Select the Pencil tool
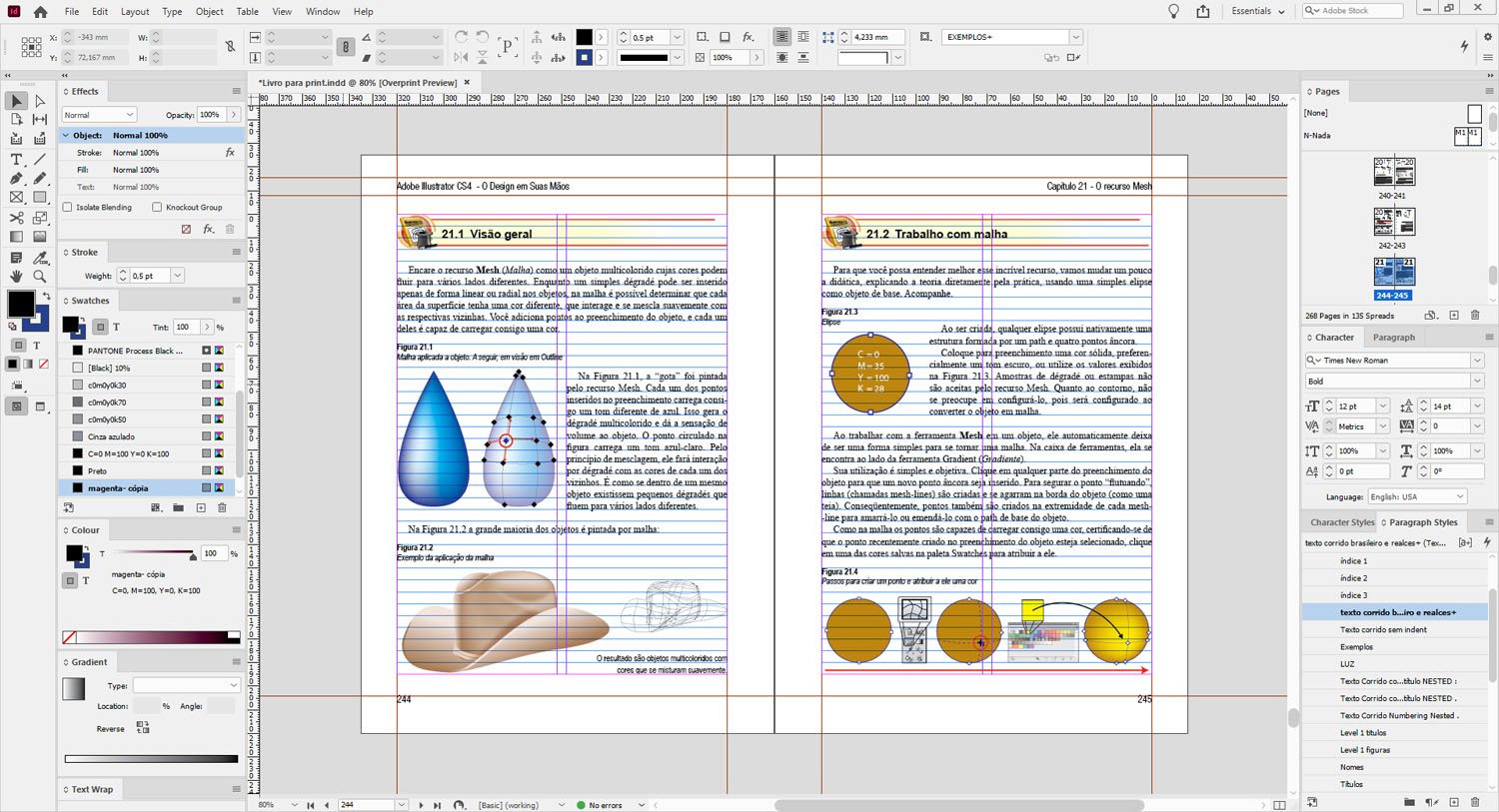1499x812 pixels. pos(40,178)
